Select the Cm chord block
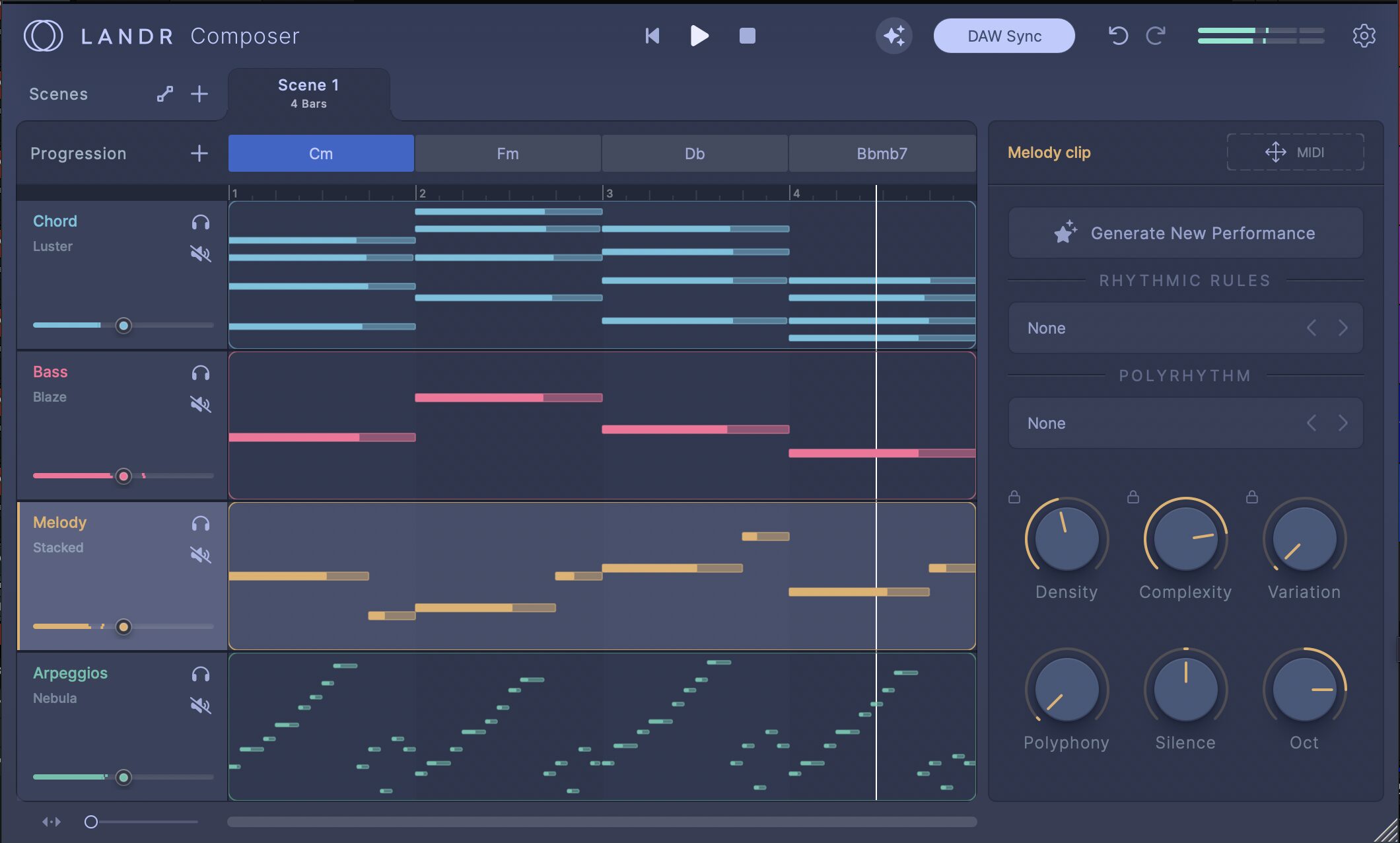Screen dimensions: 1400x843 321,153
